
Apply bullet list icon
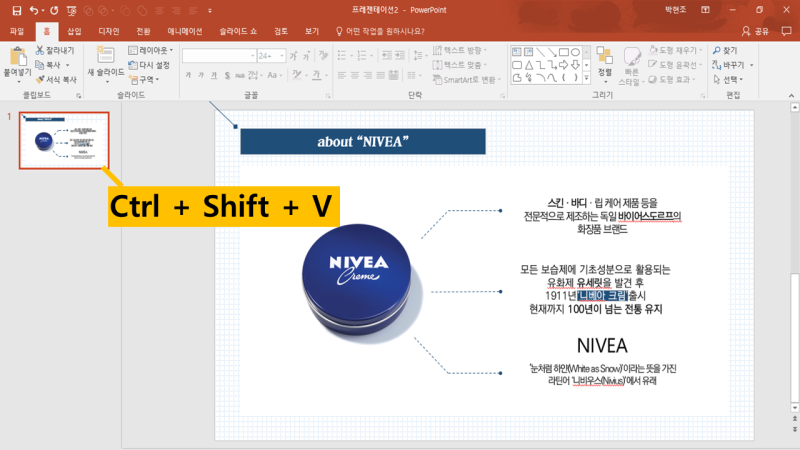(x=342, y=56)
